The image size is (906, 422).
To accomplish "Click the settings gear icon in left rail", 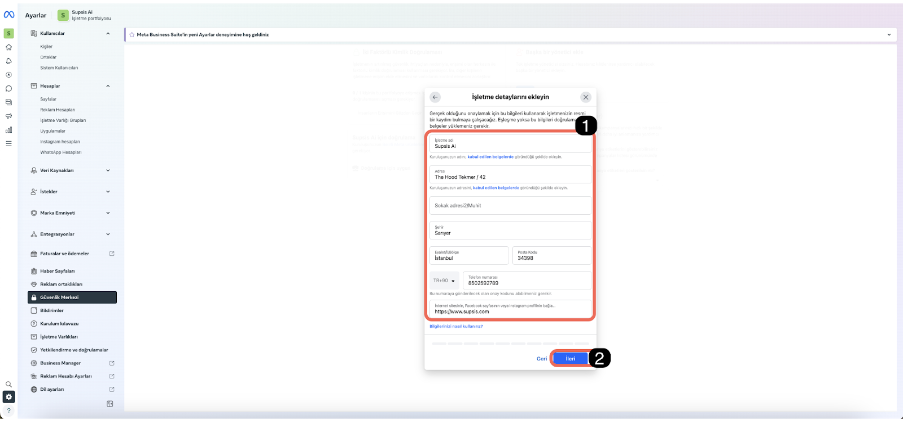I will [x=9, y=397].
